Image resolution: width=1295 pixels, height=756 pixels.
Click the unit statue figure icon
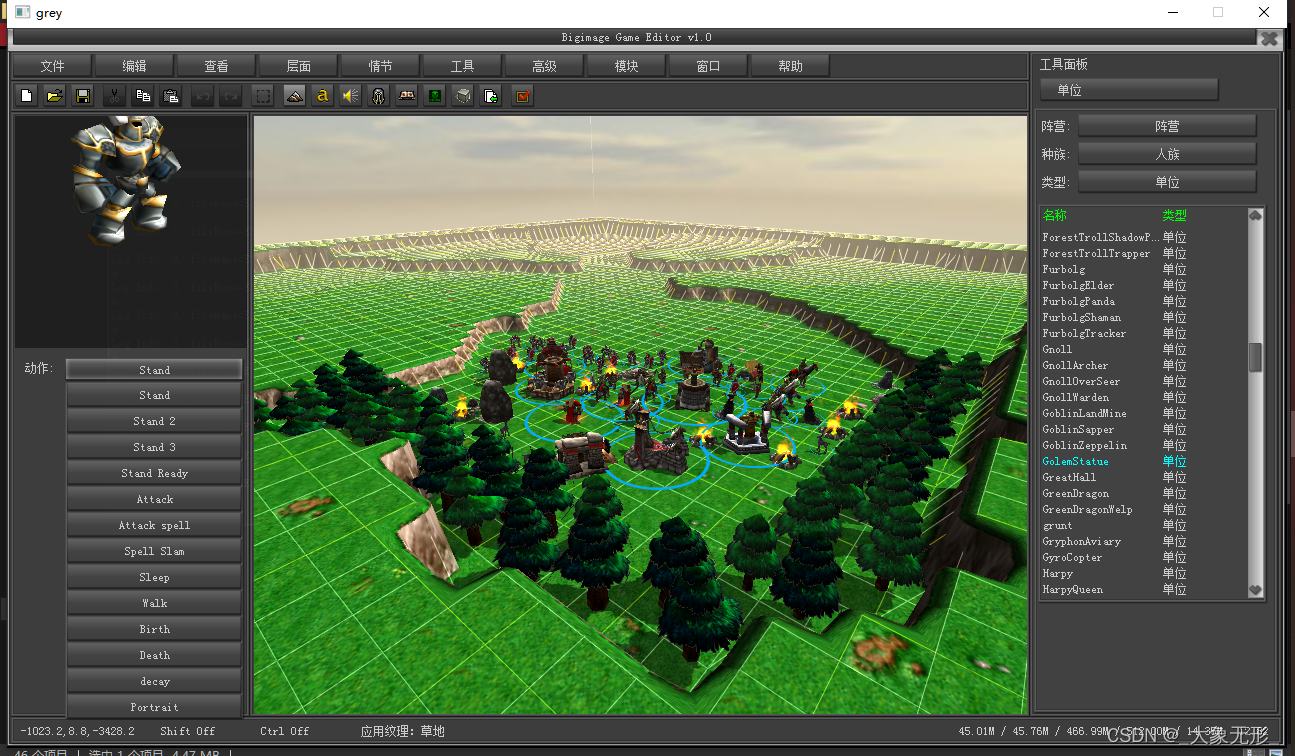pyautogui.click(x=378, y=96)
